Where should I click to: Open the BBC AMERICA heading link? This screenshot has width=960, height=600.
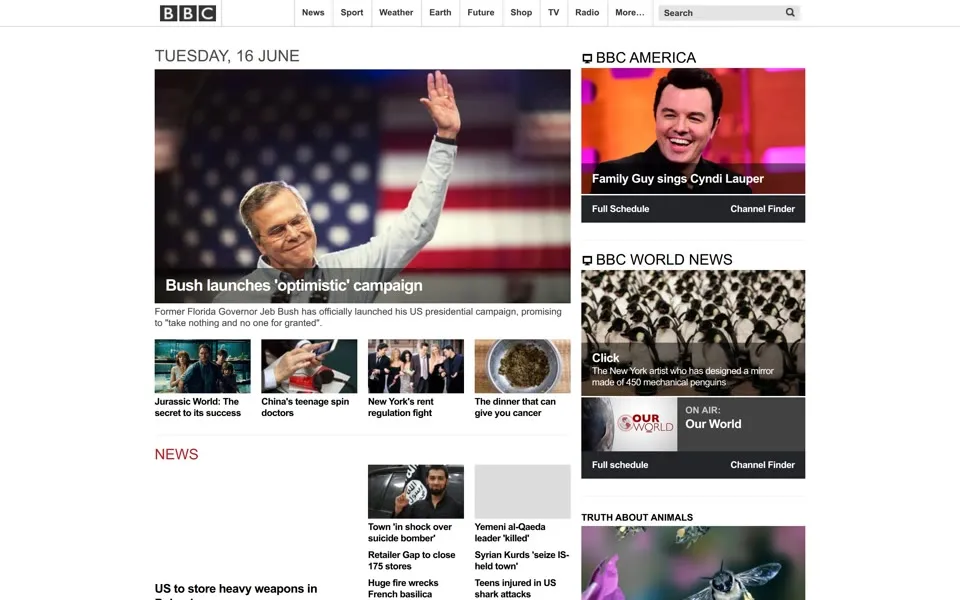coord(646,58)
